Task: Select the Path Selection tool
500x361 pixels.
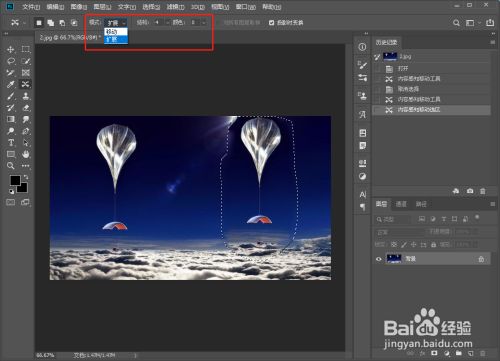Action: [26, 143]
